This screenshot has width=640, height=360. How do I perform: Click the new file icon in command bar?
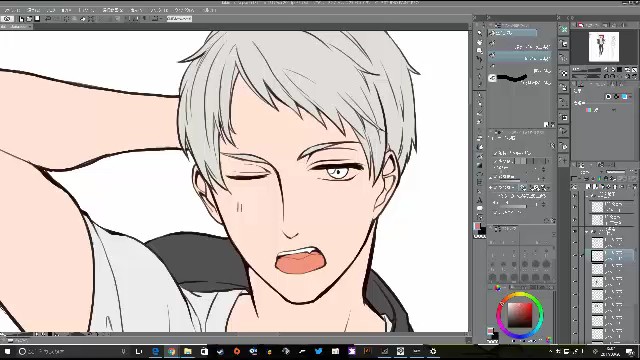[21, 19]
